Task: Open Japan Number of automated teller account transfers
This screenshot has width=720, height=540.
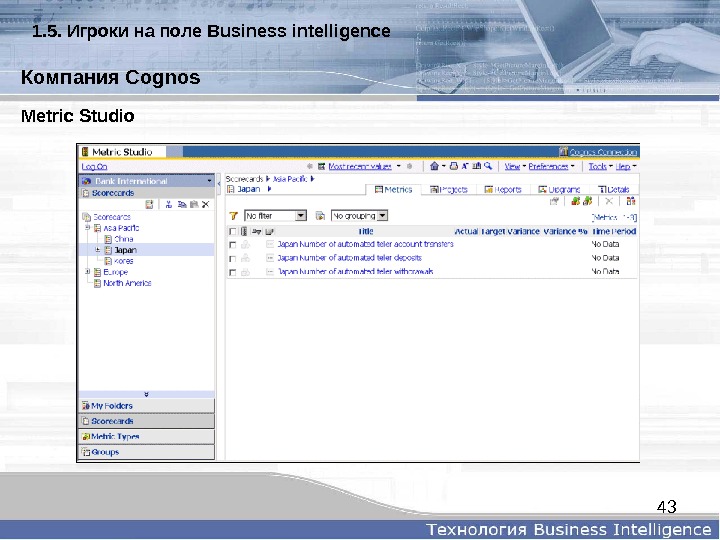Action: 366,244
